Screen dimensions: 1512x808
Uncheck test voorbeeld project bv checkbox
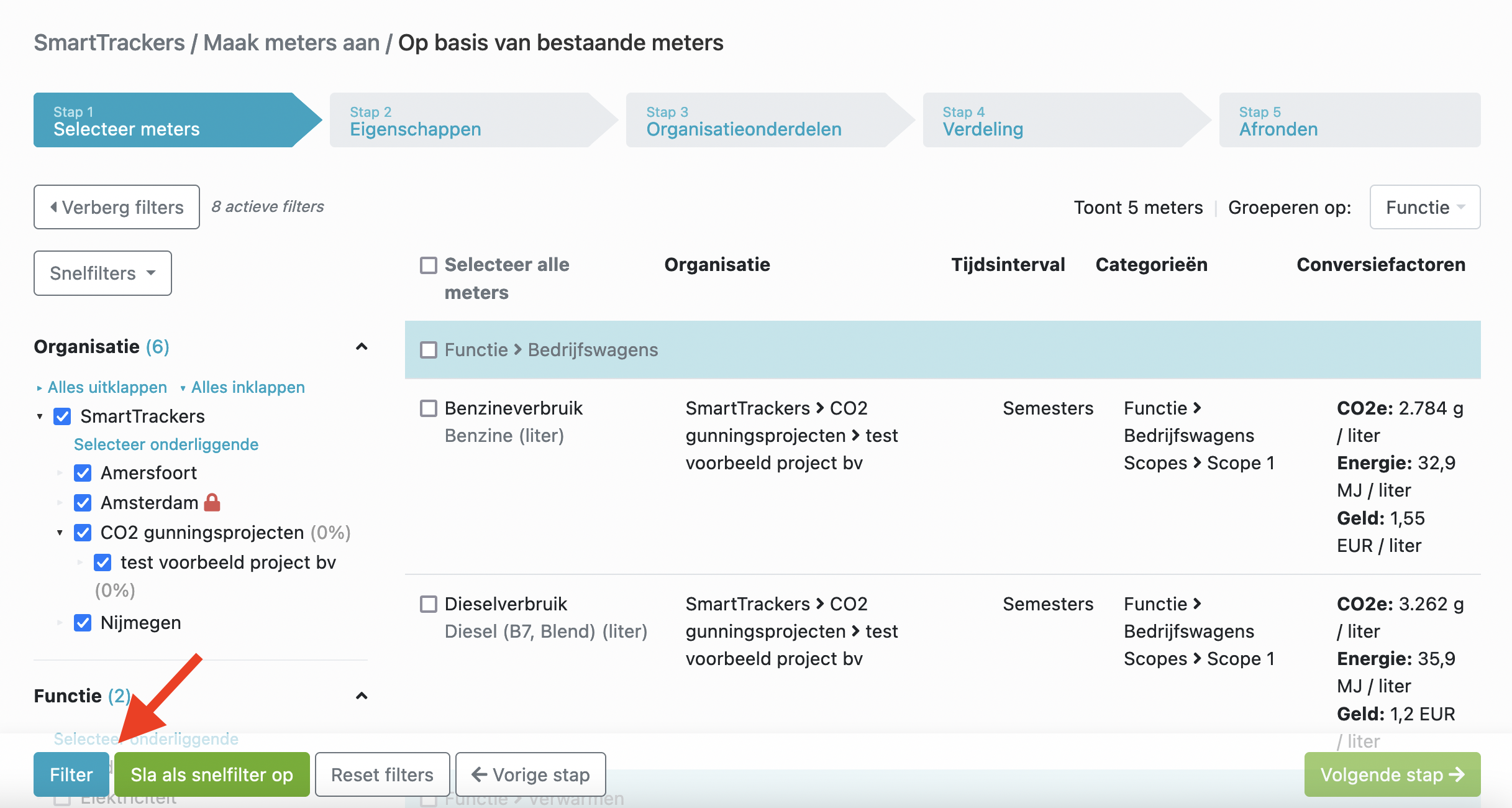(102, 562)
